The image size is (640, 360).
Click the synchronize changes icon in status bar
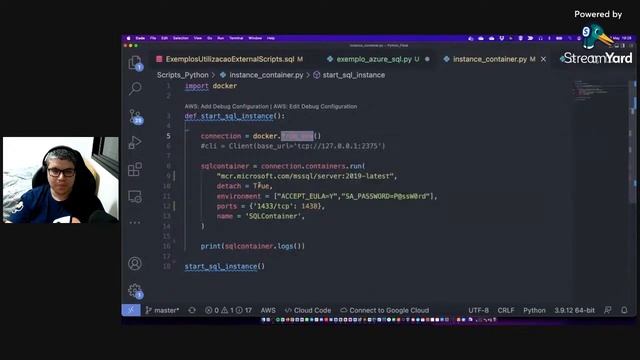click(x=192, y=310)
